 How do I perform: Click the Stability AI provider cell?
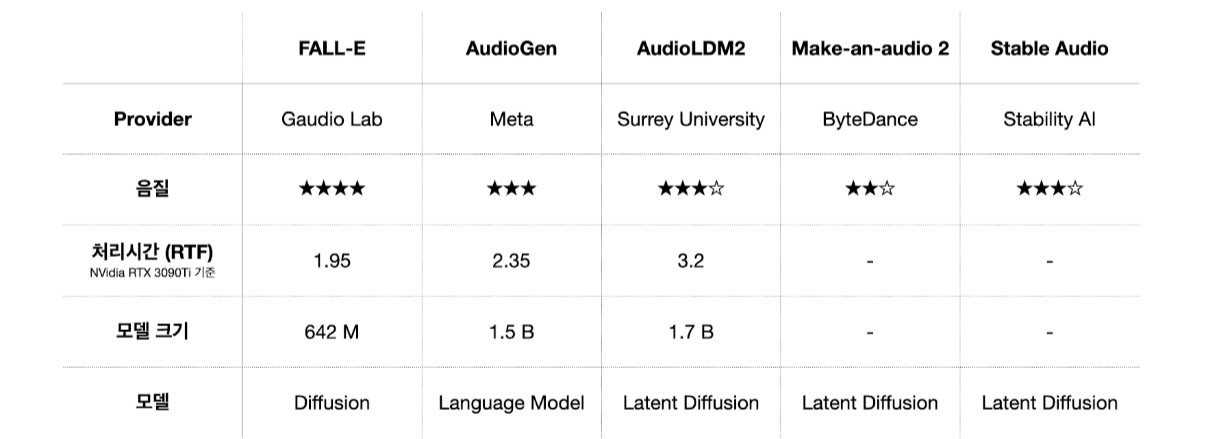pyautogui.click(x=1049, y=119)
